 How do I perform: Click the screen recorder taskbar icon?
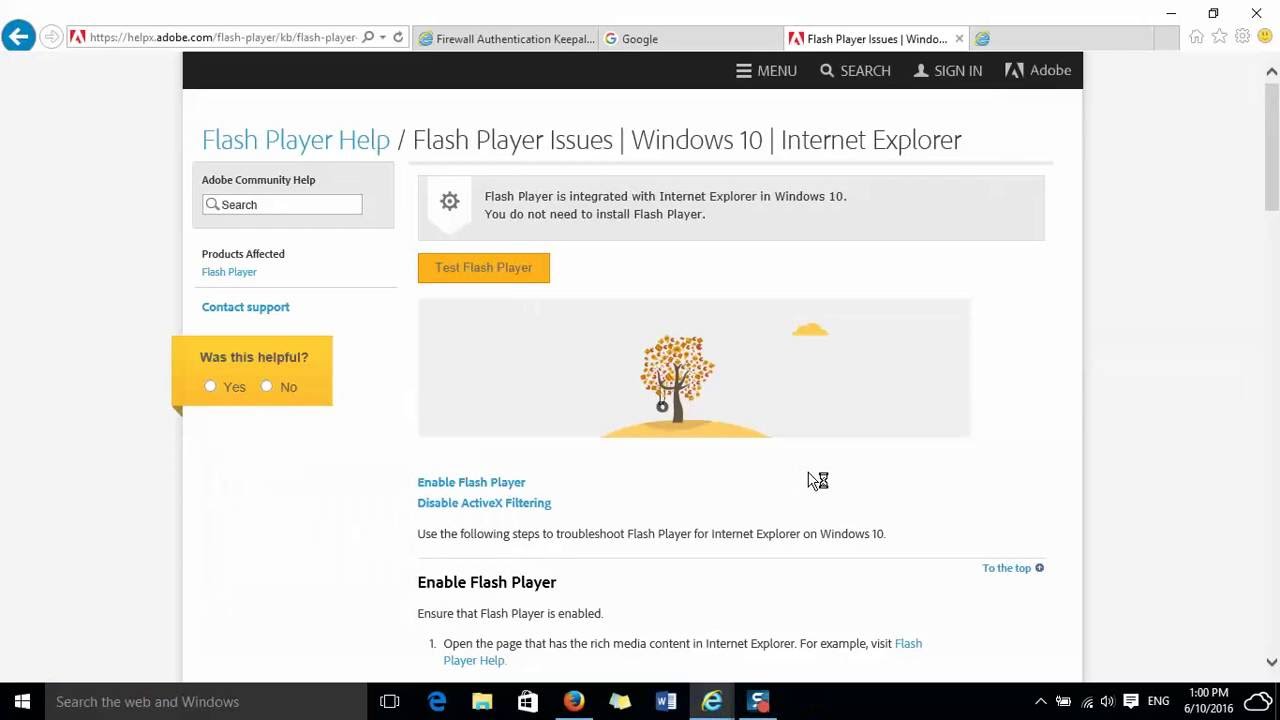click(759, 702)
